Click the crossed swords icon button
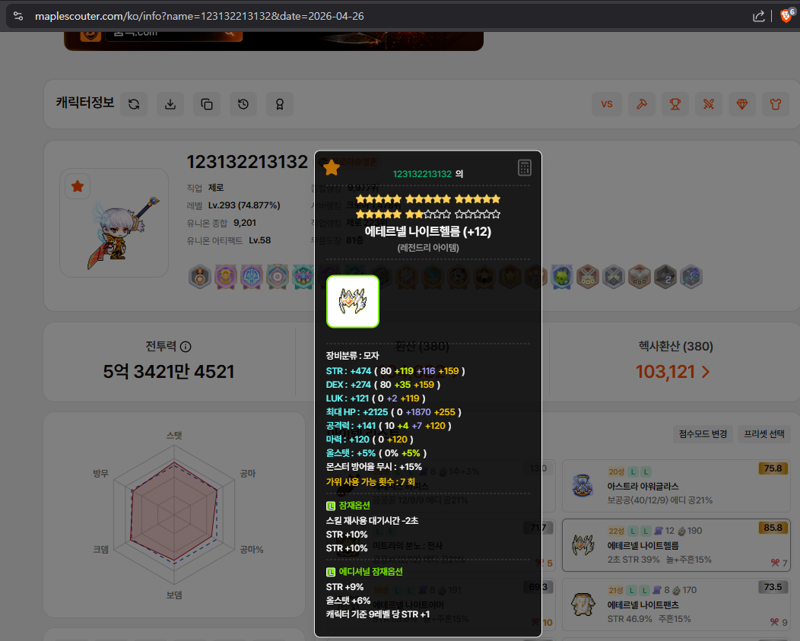 click(x=709, y=104)
